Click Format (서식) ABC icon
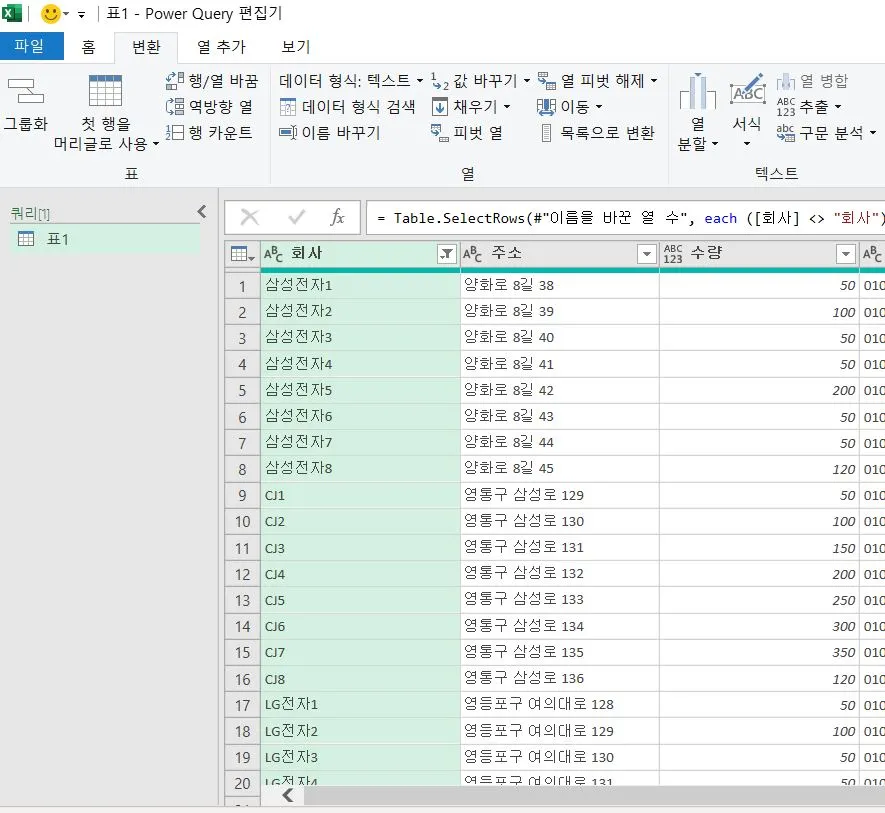The height and width of the screenshot is (813, 885). (747, 90)
